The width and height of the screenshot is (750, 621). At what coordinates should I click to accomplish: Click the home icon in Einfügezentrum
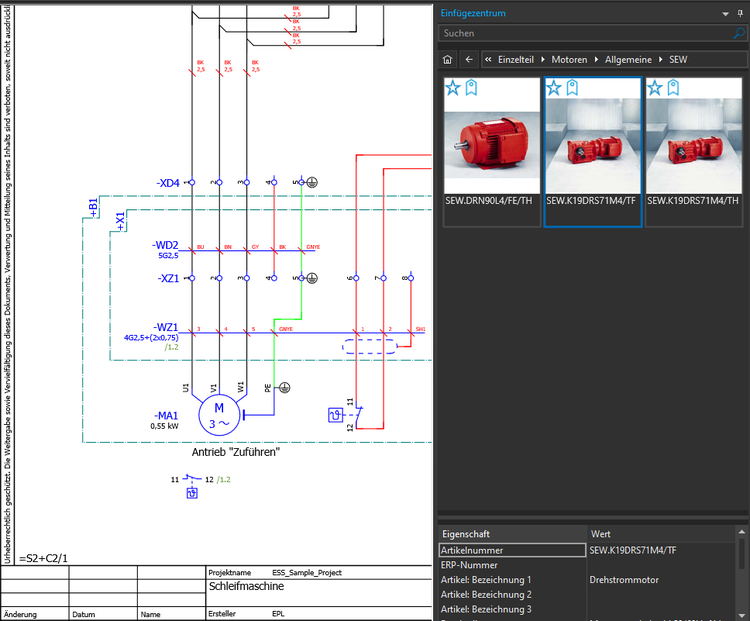click(x=448, y=60)
